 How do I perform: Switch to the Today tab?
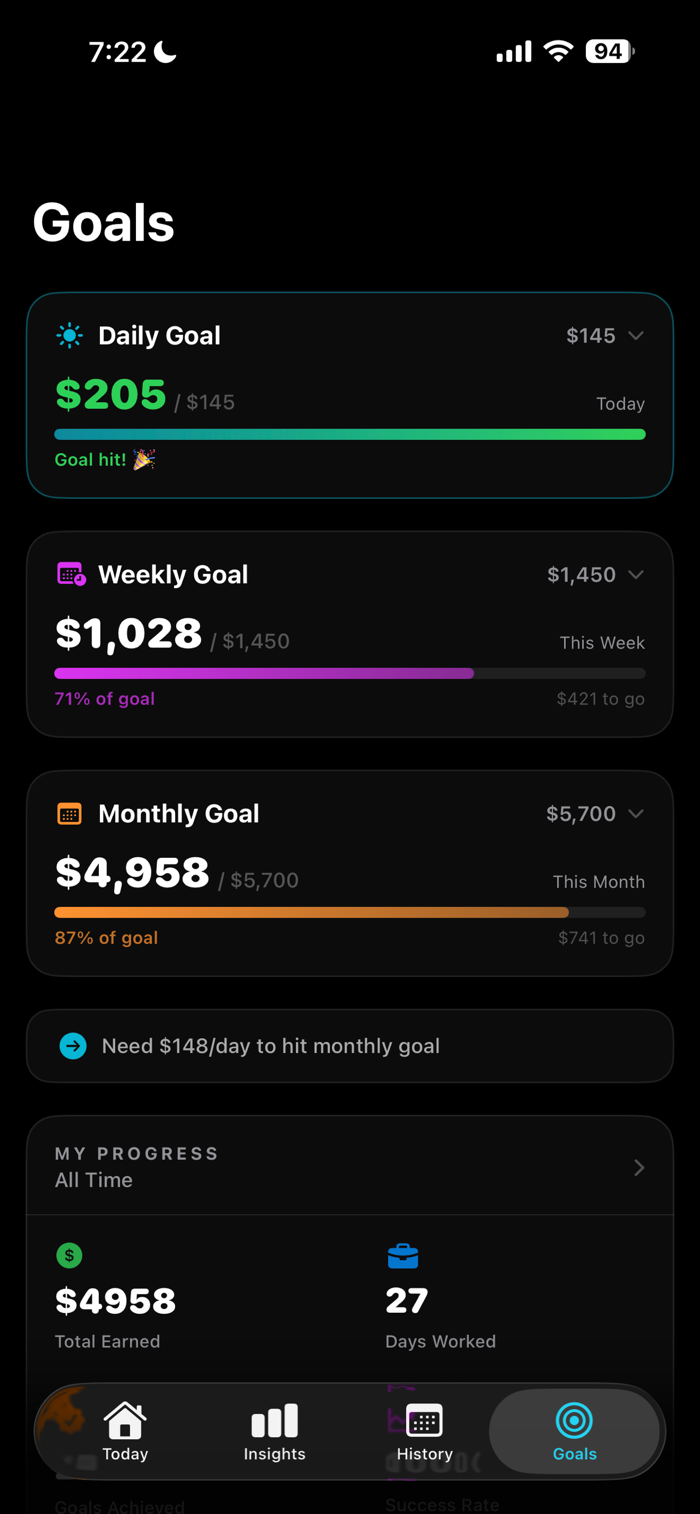pyautogui.click(x=125, y=1431)
